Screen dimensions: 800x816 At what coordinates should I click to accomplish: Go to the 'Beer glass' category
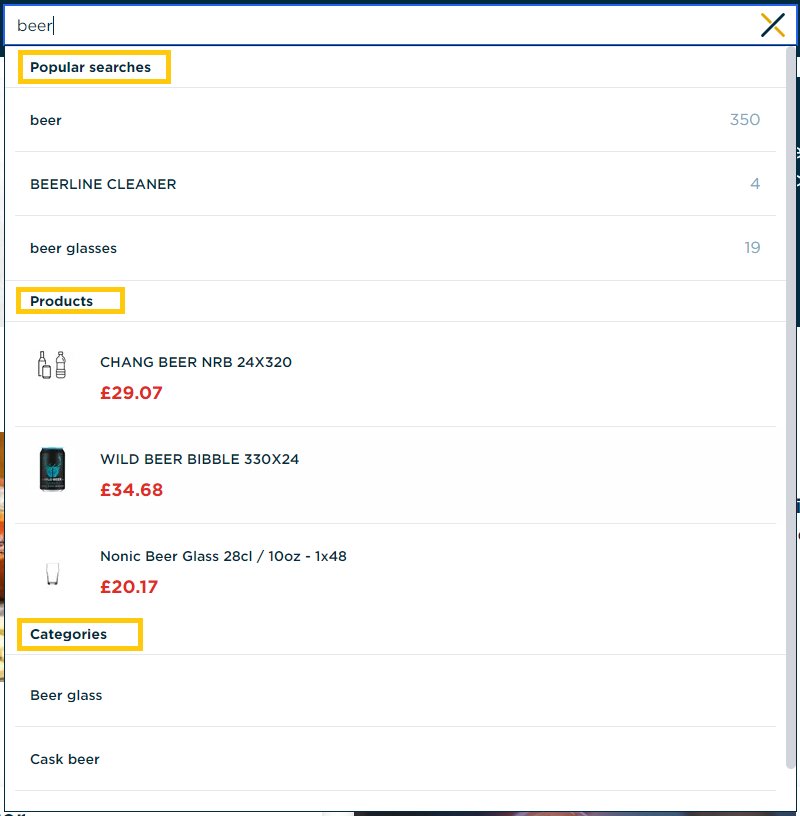[x=395, y=695]
